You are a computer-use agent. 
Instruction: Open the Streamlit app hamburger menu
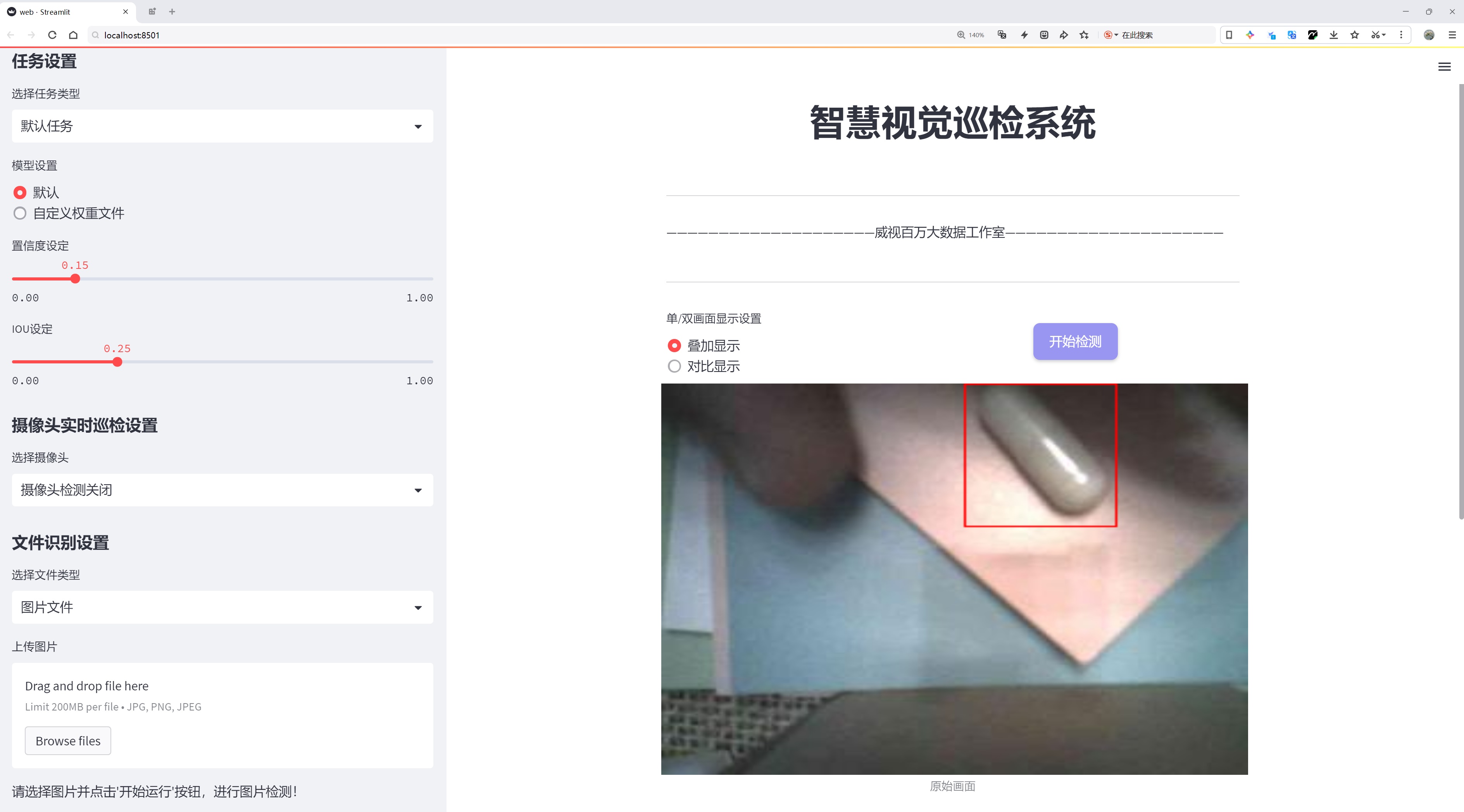[1444, 67]
